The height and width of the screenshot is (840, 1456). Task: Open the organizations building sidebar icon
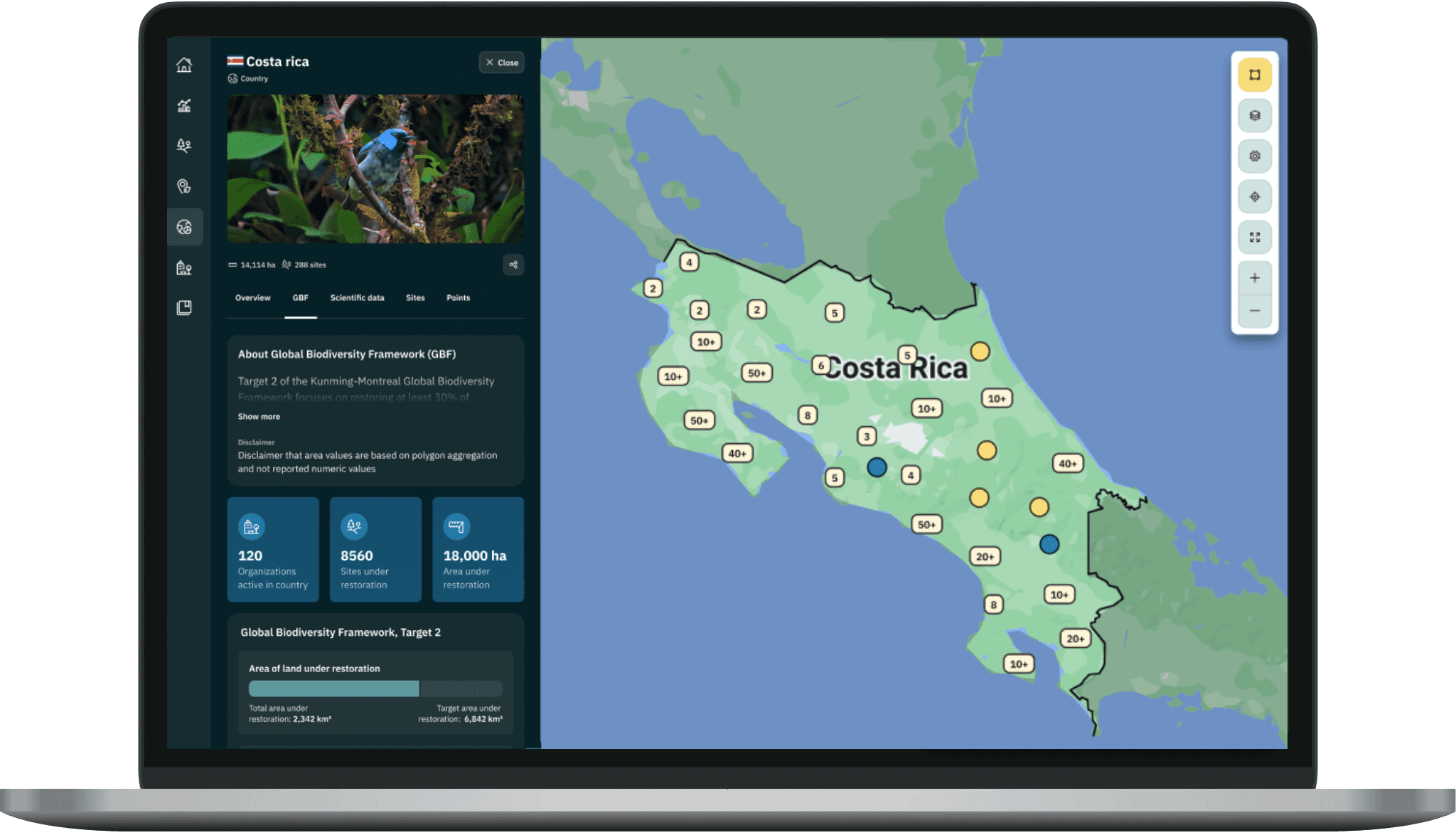[184, 267]
